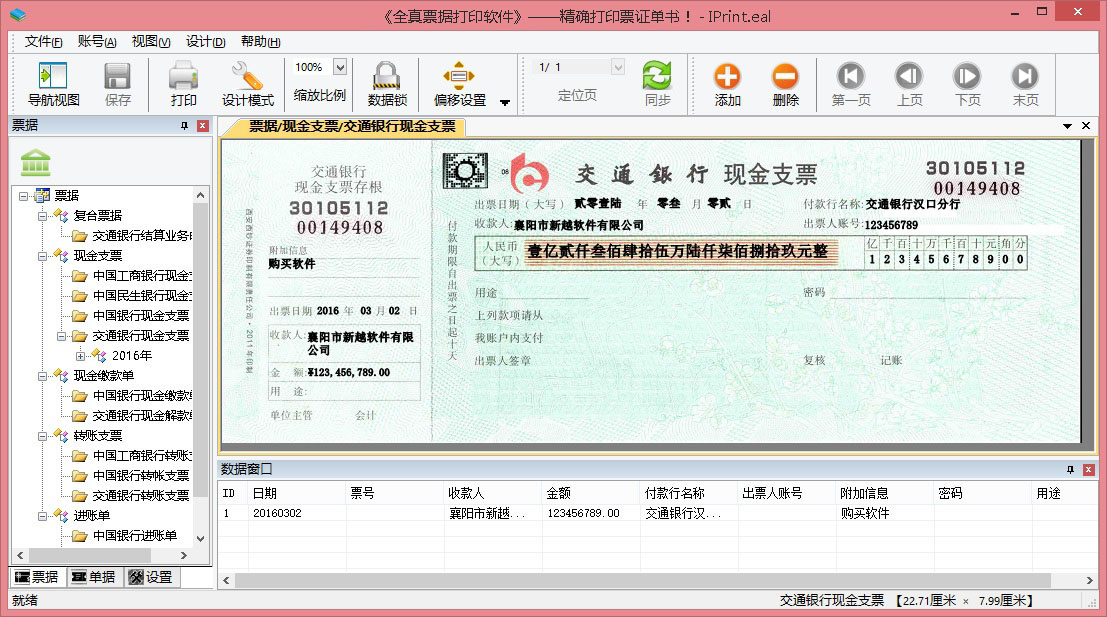This screenshot has height=617, width=1107.
Task: Collapse the root 票据 tree node
Action: [23, 196]
